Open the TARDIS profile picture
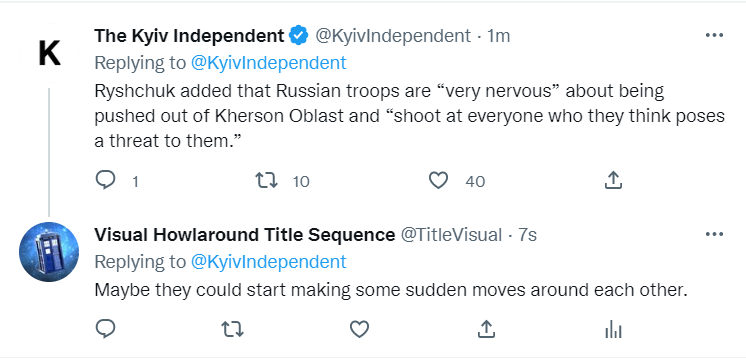 pos(49,252)
